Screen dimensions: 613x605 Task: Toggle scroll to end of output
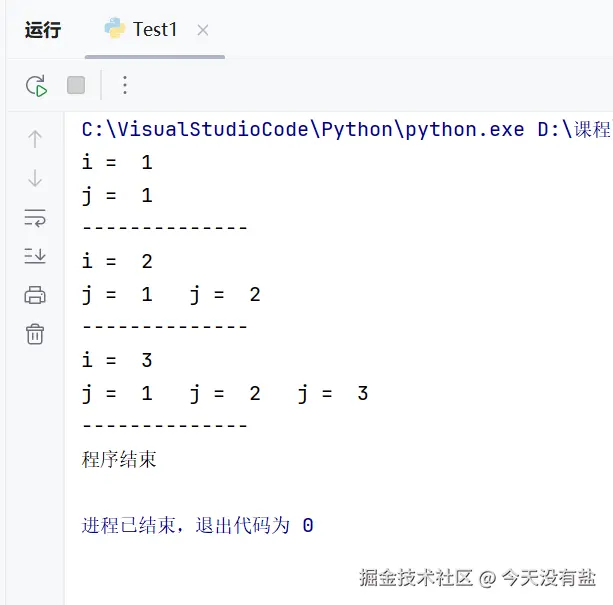tap(35, 256)
